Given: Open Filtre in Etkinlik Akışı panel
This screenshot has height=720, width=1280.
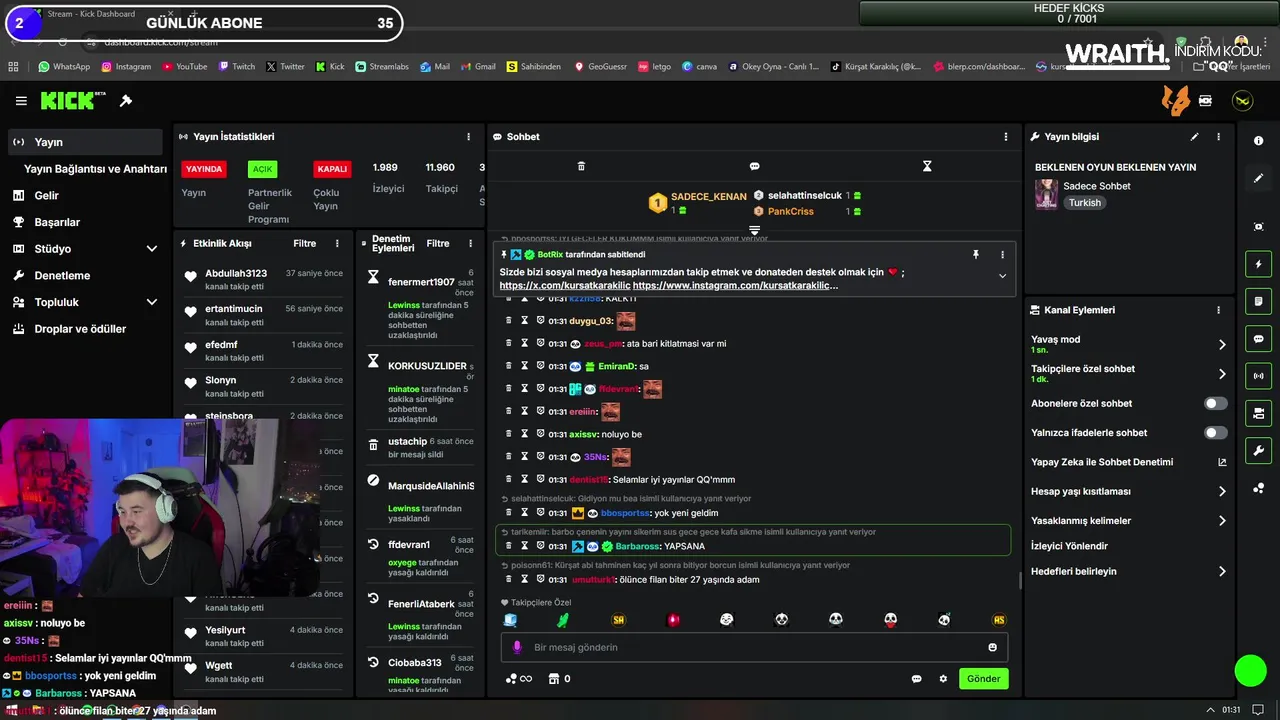Looking at the screenshot, I should 304,243.
